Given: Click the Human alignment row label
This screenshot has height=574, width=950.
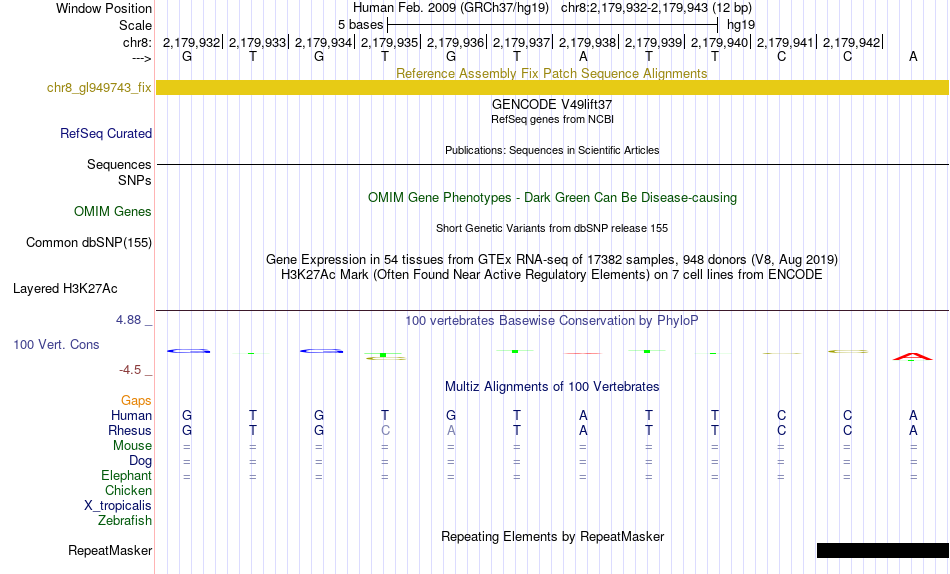Looking at the screenshot, I should coord(131,416).
